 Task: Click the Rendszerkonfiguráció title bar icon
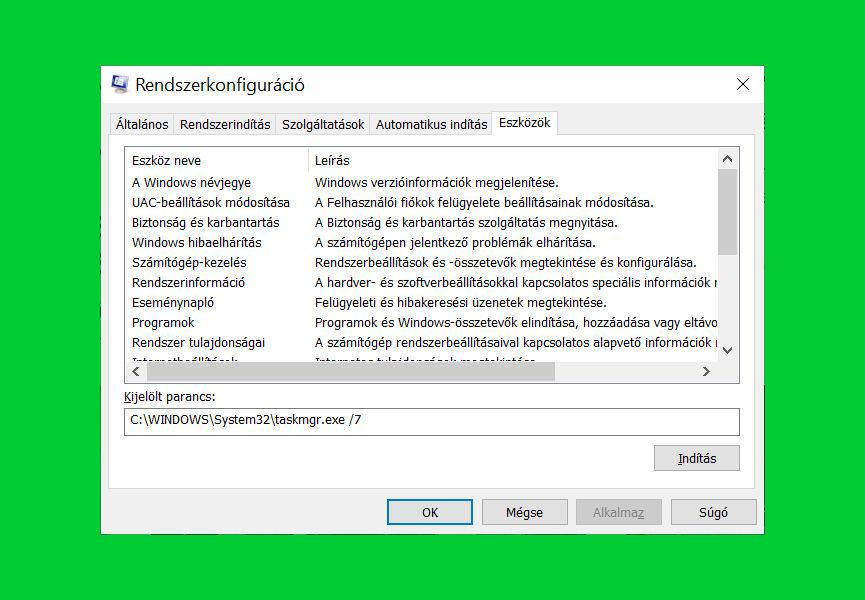click(120, 84)
